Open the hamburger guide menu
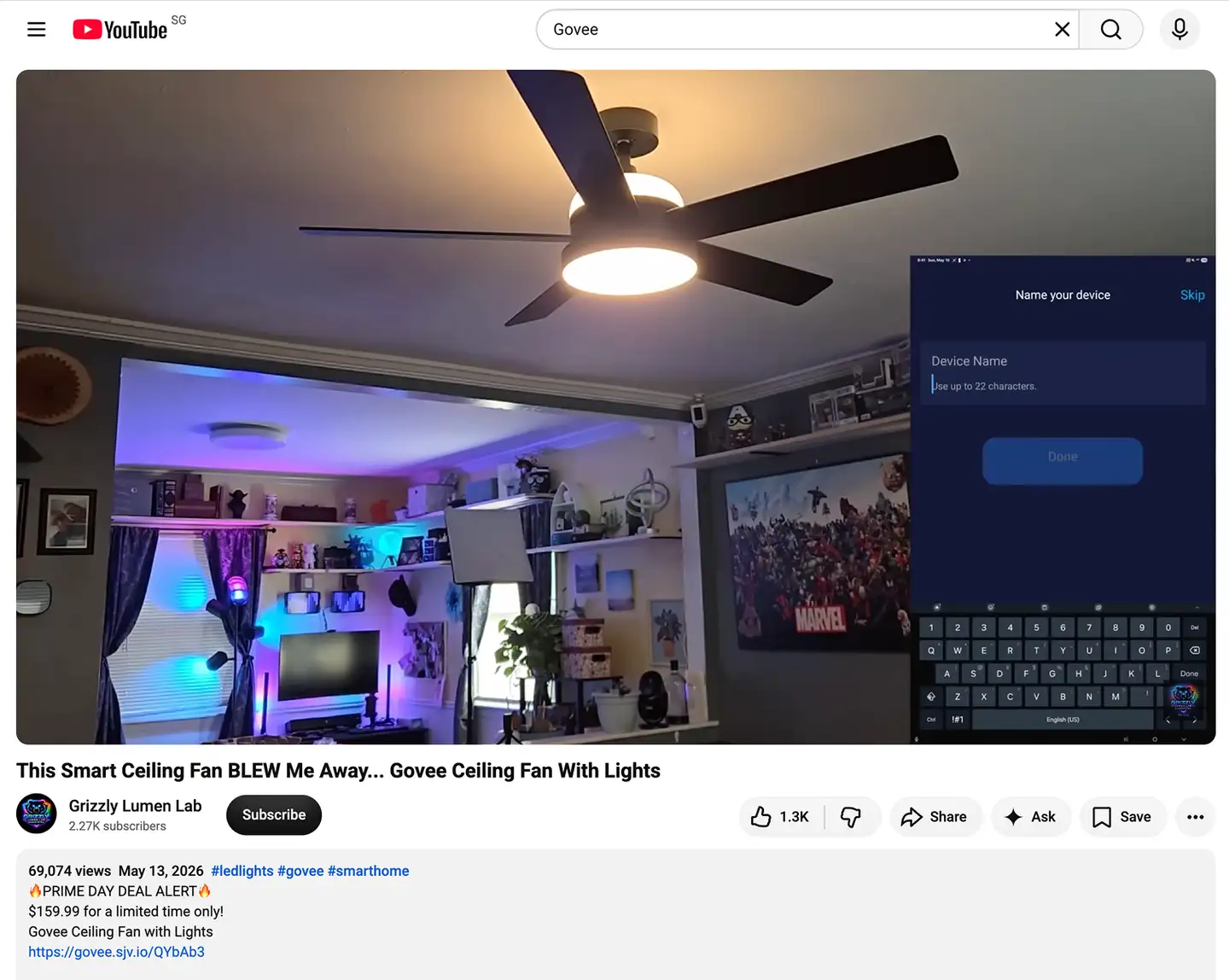 (37, 30)
